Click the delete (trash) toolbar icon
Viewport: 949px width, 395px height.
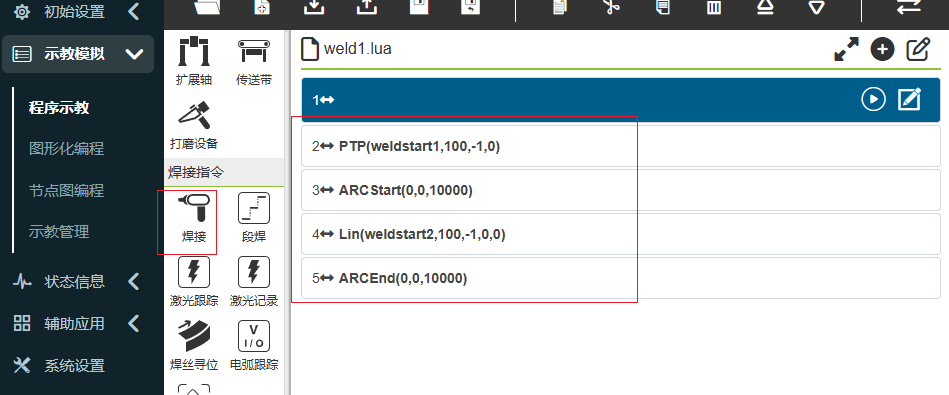(x=714, y=6)
